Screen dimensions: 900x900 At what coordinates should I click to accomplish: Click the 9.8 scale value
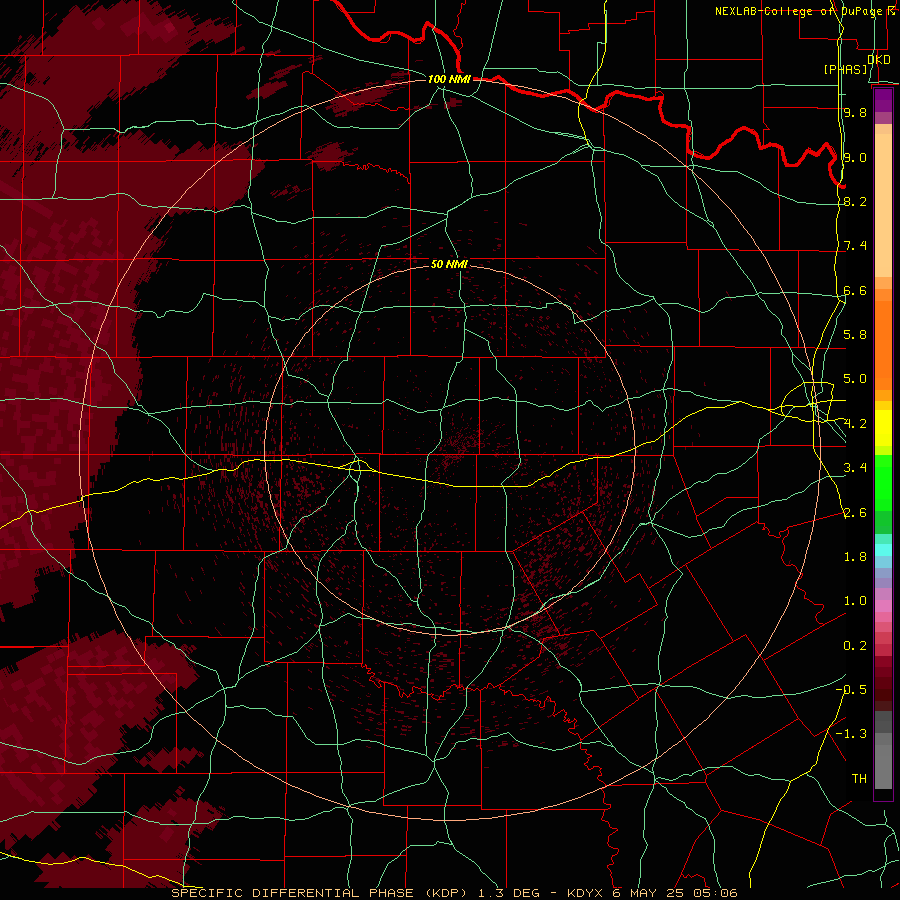(x=855, y=112)
